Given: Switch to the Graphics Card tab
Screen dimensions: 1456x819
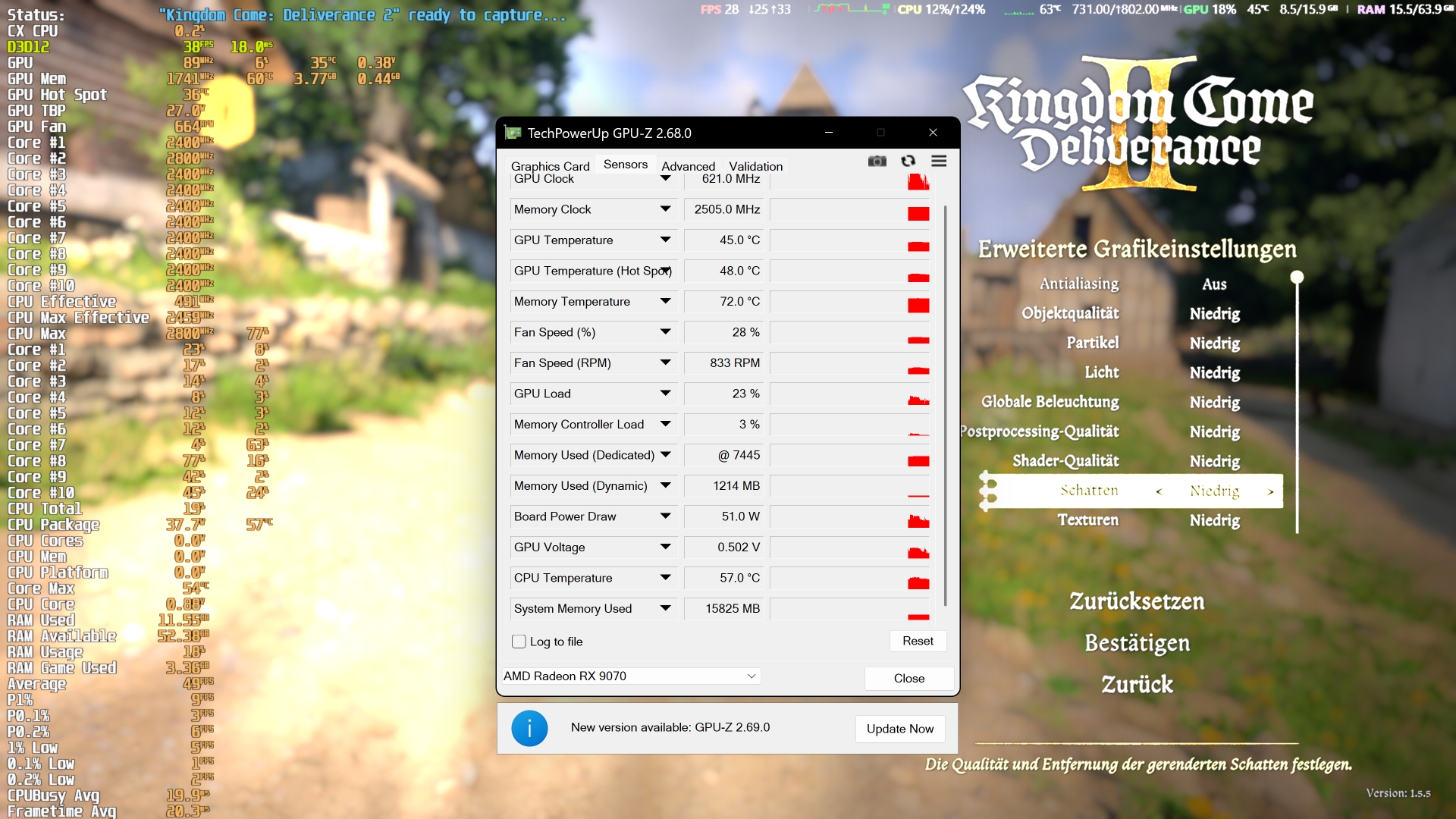Looking at the screenshot, I should click(550, 166).
